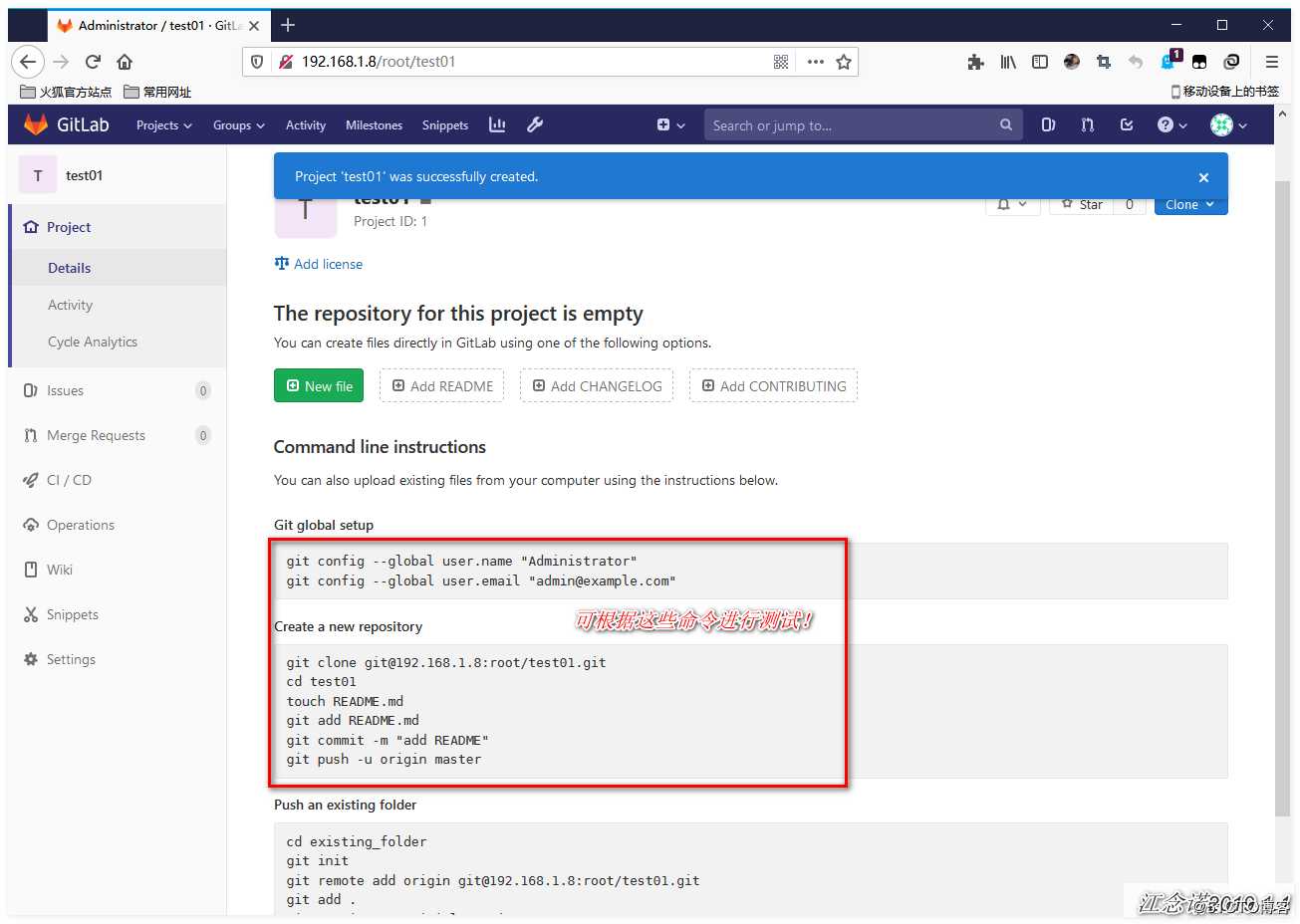The image size is (1300, 924).
Task: Expand the plus create-new dropdown
Action: [x=670, y=125]
